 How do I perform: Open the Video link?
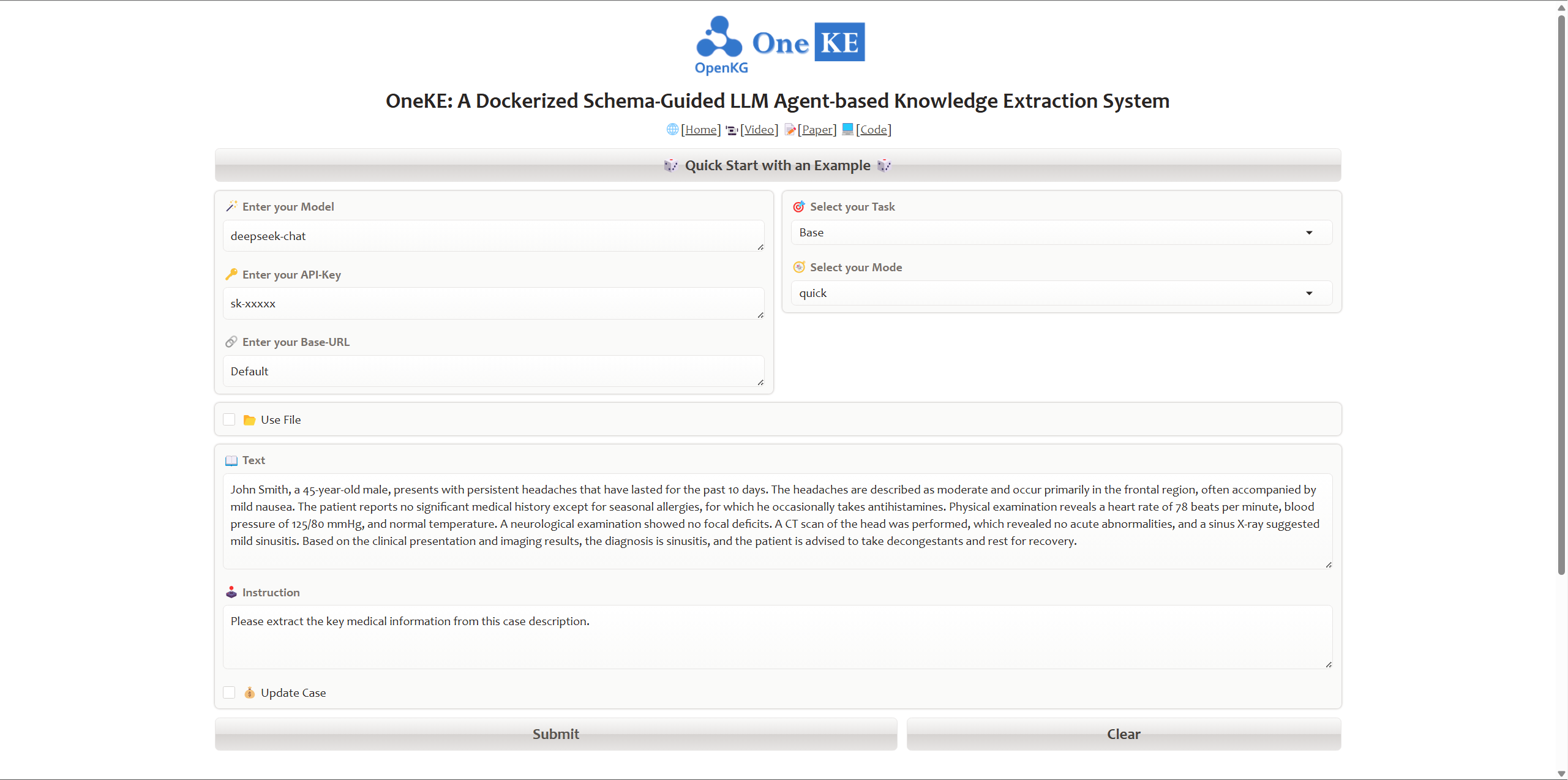pyautogui.click(x=759, y=129)
